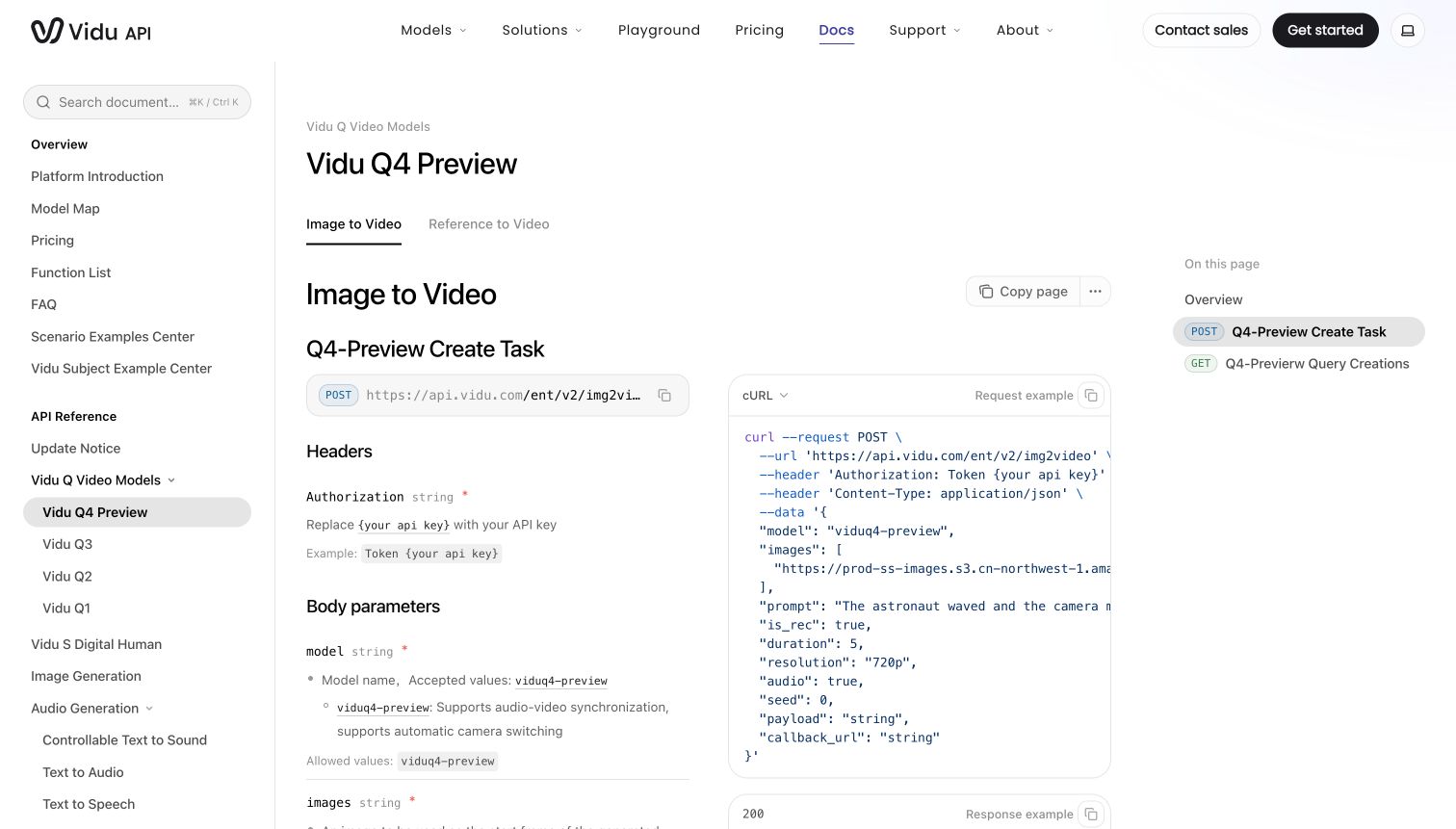Screen dimensions: 1456x829
Task: Jump to Q4-Previerw Query Creations anchor
Action: 1297,364
